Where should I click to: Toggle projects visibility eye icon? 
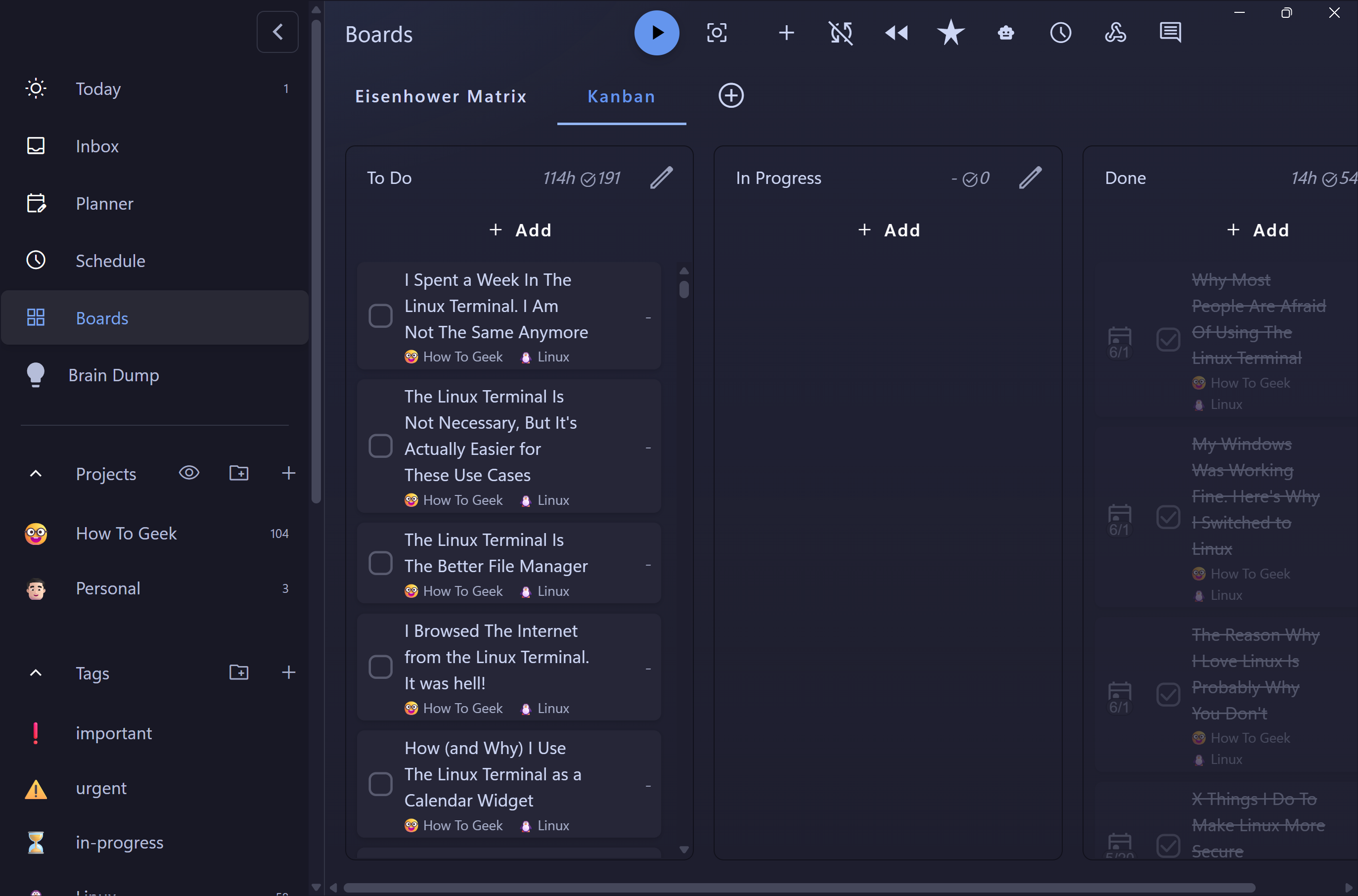(189, 473)
